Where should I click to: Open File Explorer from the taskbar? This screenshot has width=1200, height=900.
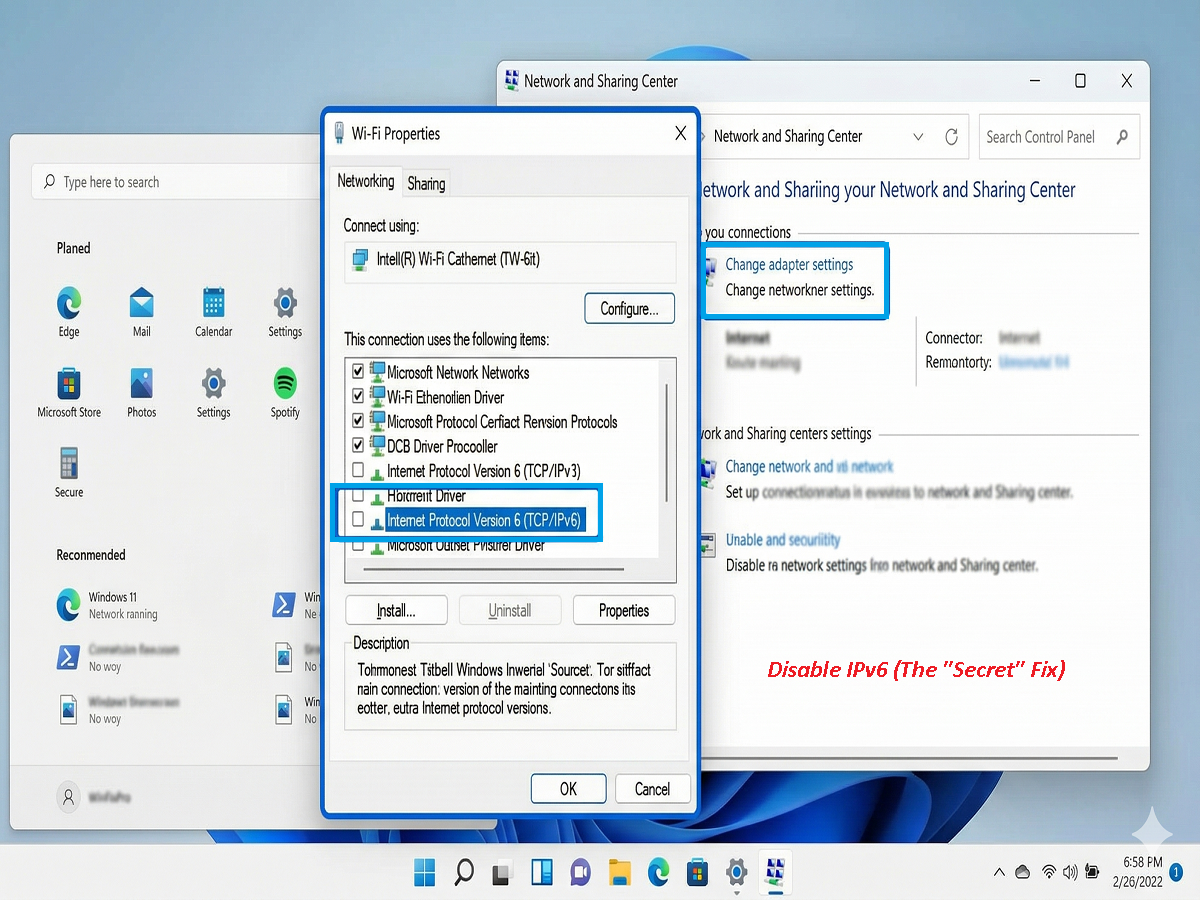[619, 872]
